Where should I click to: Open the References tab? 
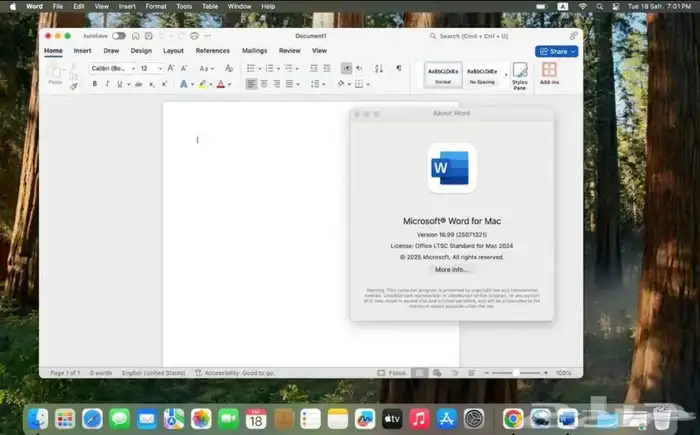tap(212, 50)
